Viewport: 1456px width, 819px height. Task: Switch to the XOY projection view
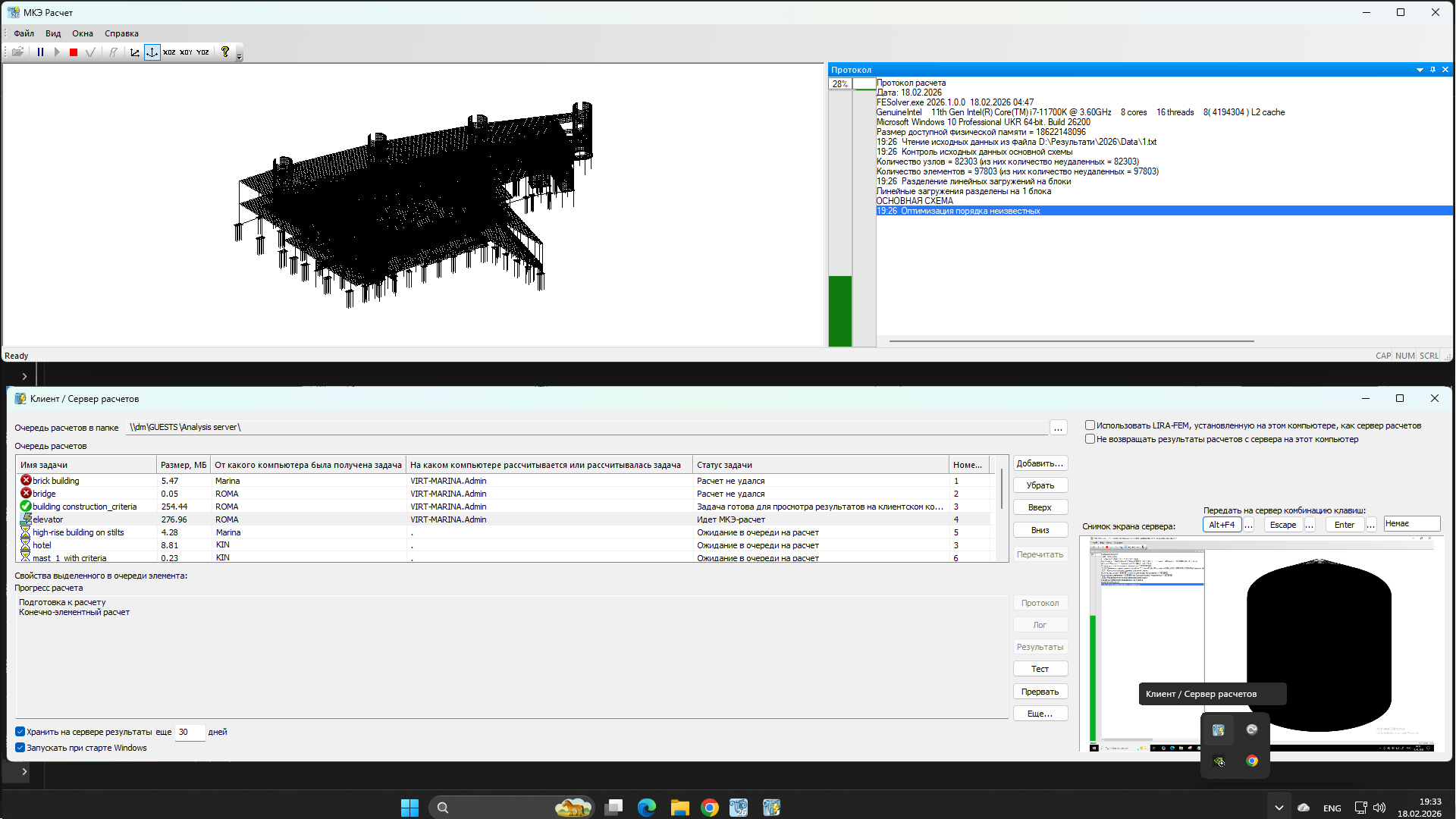tap(186, 52)
